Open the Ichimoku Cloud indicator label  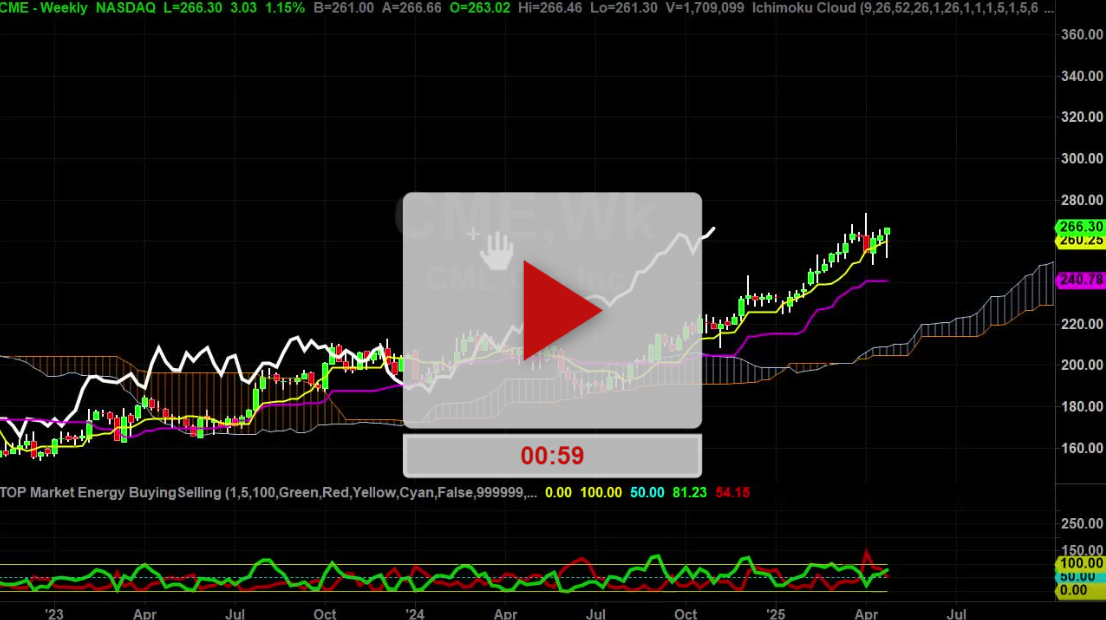[903, 8]
